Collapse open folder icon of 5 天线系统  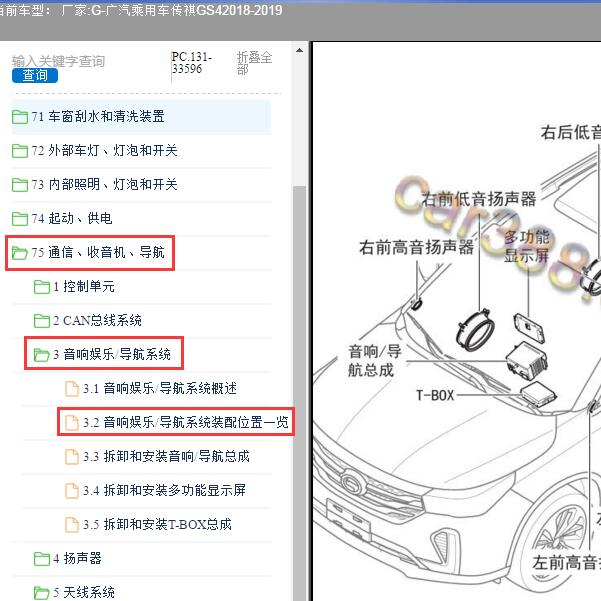(x=42, y=593)
